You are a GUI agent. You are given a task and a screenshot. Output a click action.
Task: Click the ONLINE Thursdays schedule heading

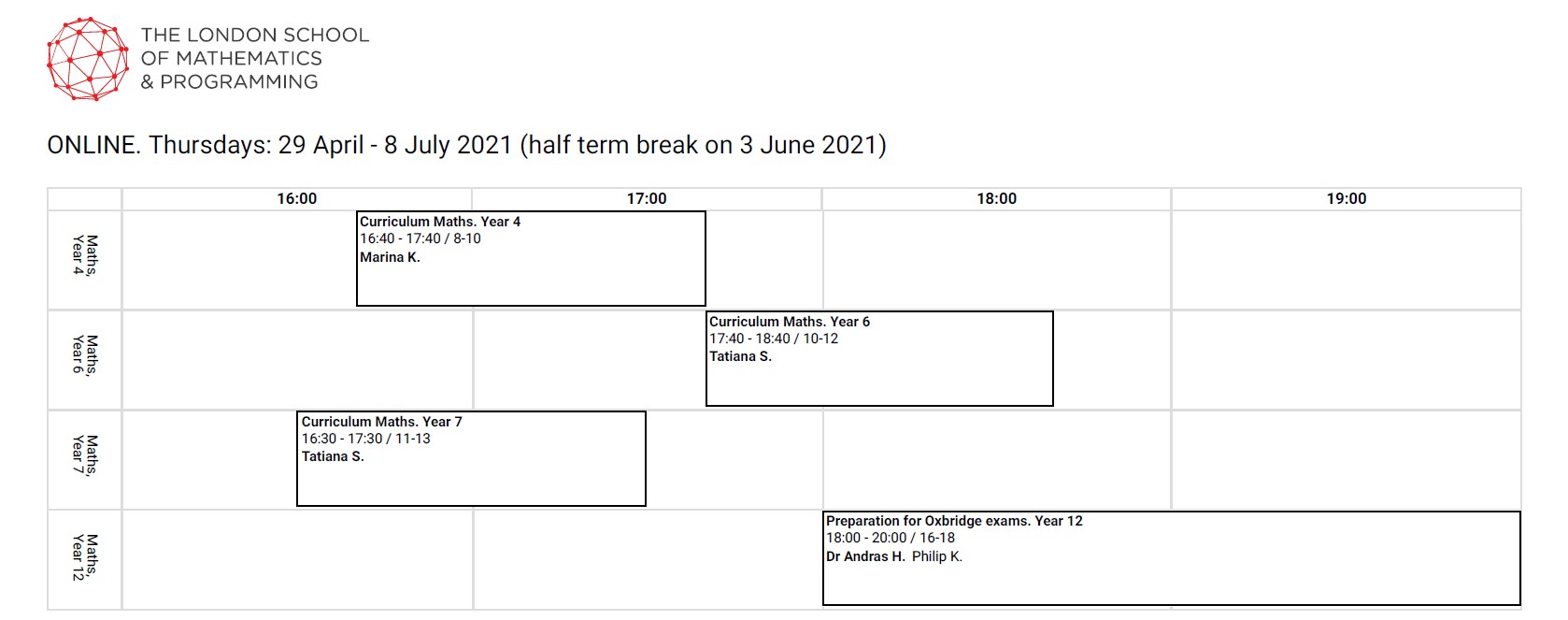tap(466, 145)
